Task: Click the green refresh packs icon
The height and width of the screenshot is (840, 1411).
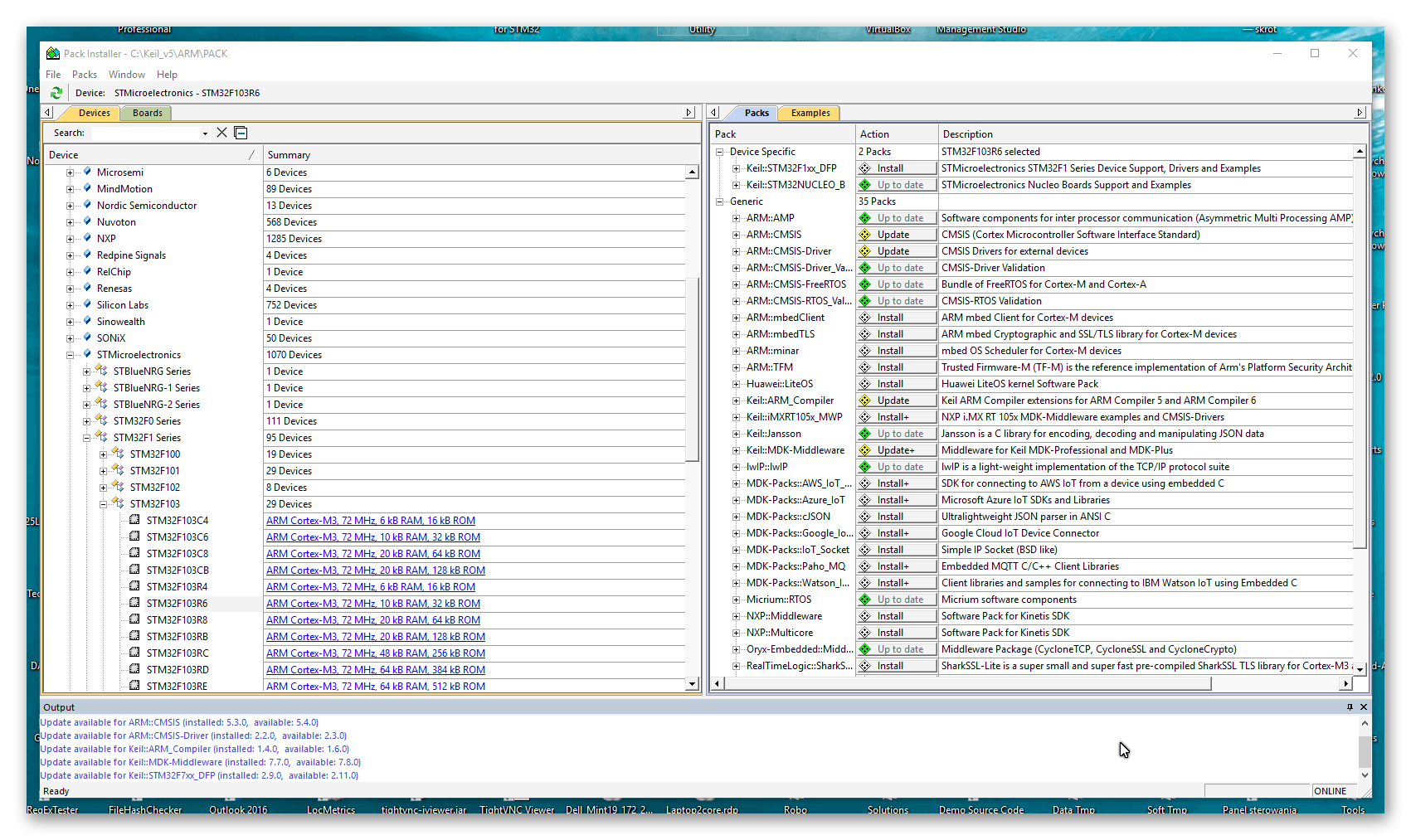Action: pyautogui.click(x=56, y=93)
